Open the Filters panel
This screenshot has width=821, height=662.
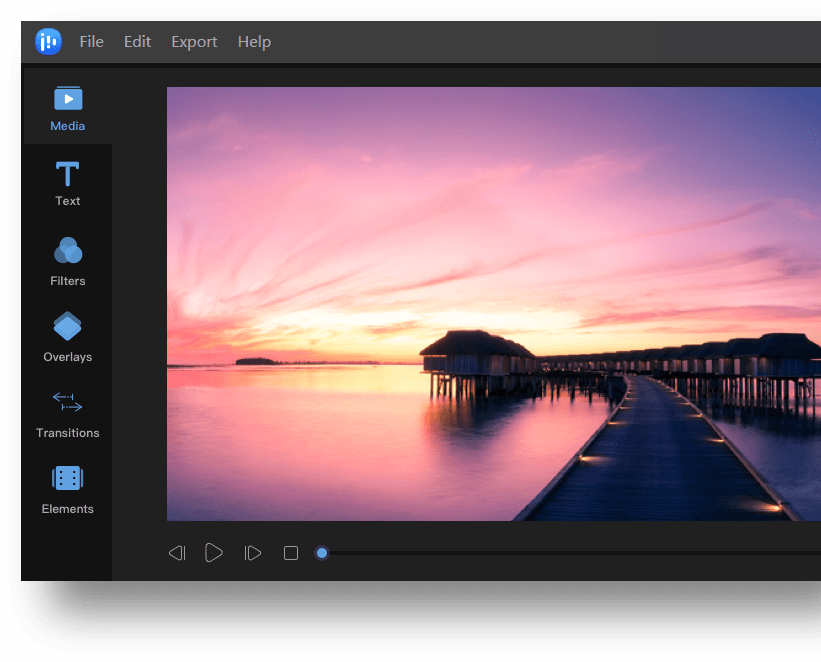(x=67, y=262)
